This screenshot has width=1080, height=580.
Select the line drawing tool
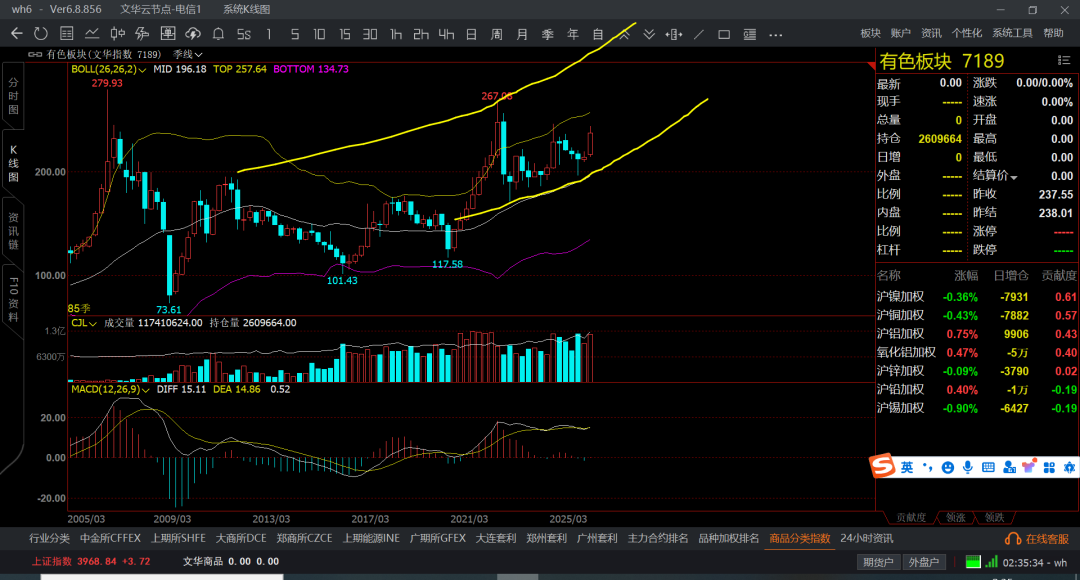click(699, 34)
